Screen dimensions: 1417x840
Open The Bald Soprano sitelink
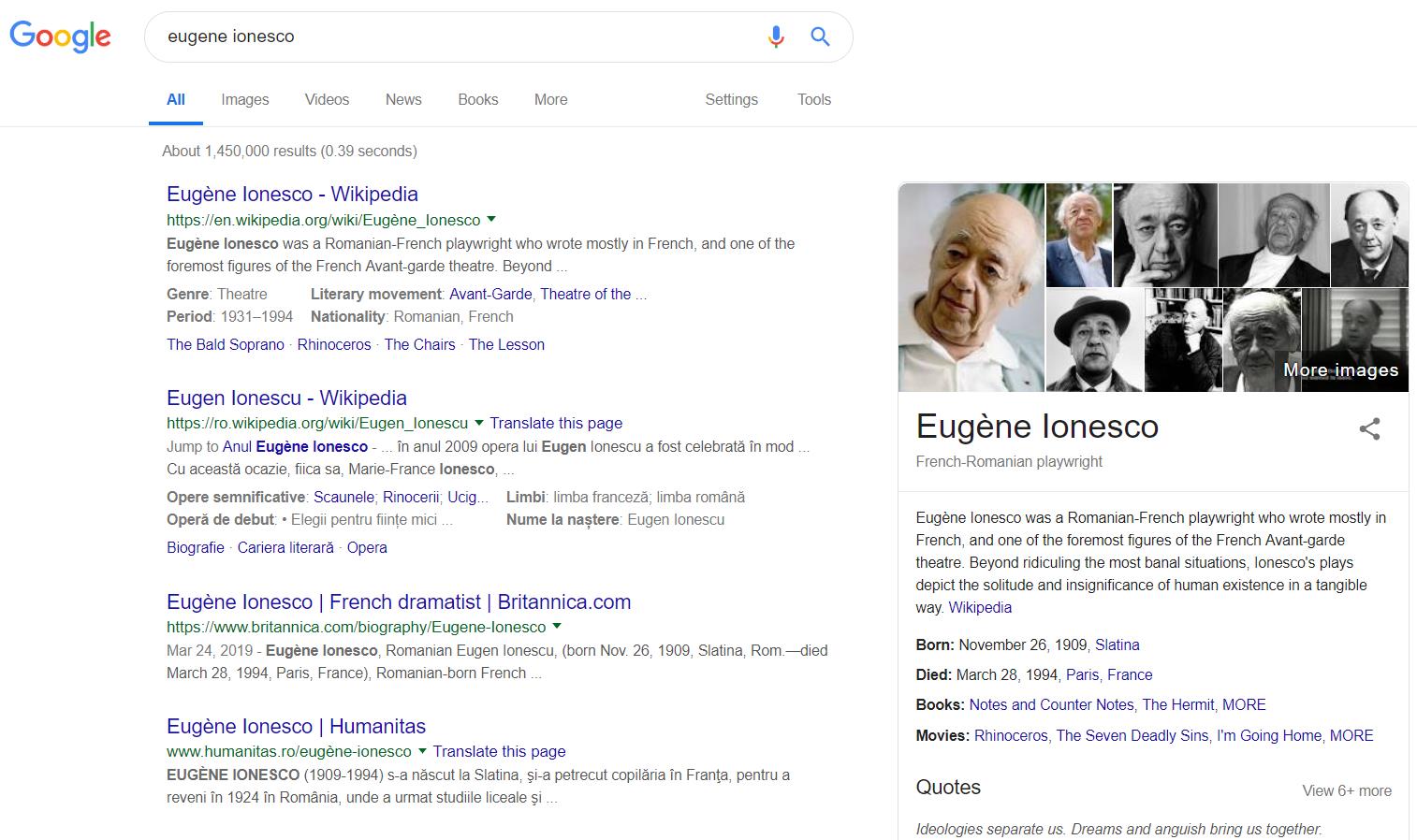[226, 344]
